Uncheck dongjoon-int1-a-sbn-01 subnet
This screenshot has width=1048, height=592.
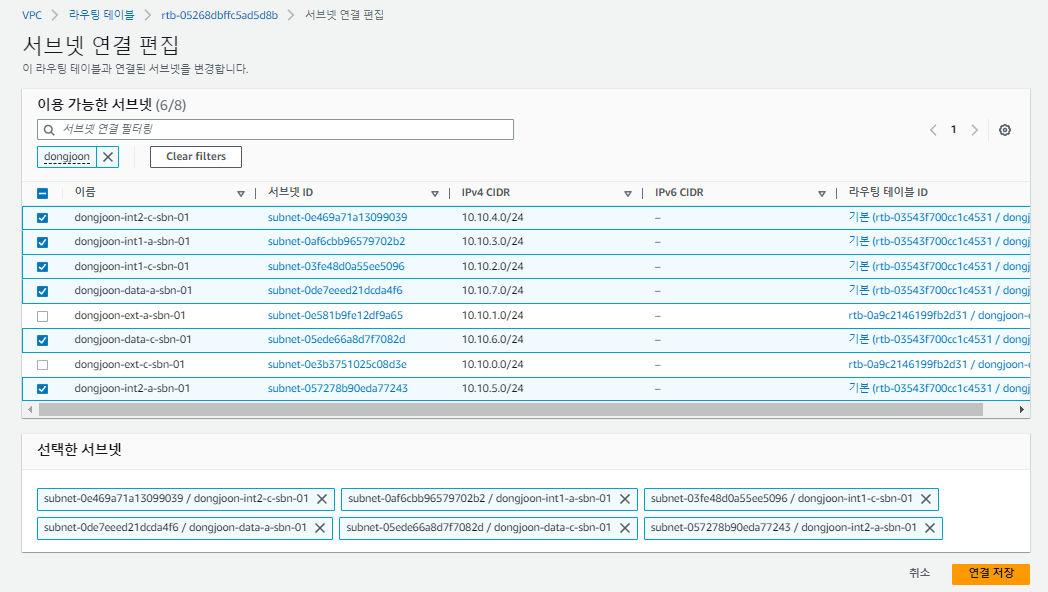pos(42,243)
